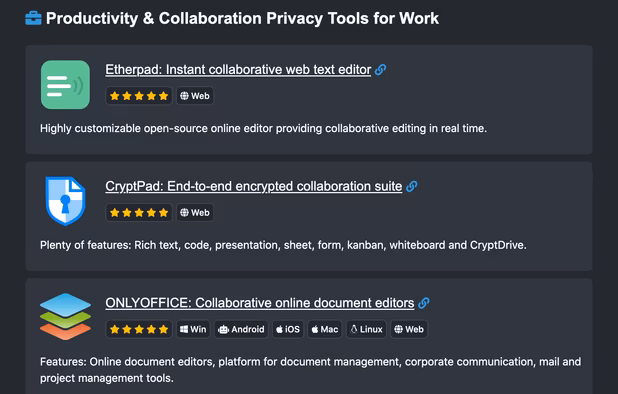Open the CryptPad title link

tap(253, 186)
